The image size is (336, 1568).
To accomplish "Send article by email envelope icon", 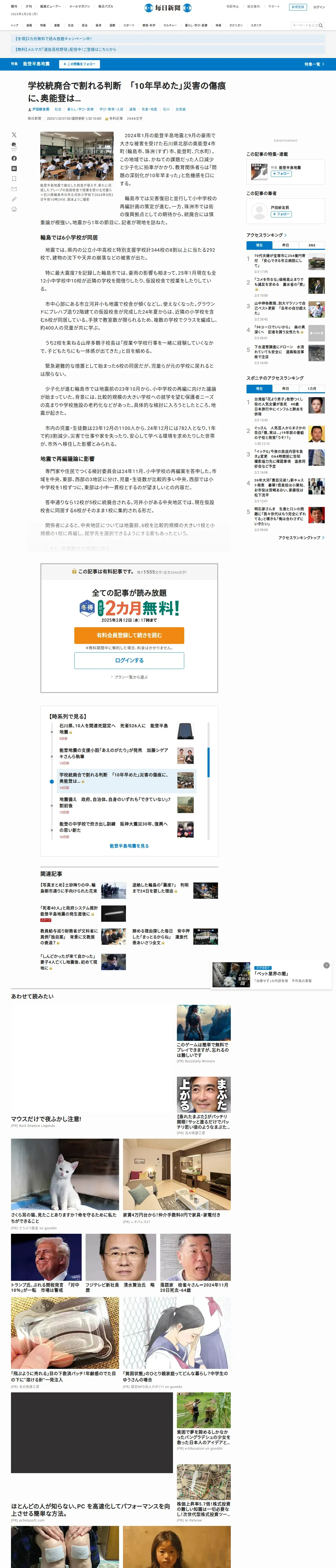I will click(14, 189).
